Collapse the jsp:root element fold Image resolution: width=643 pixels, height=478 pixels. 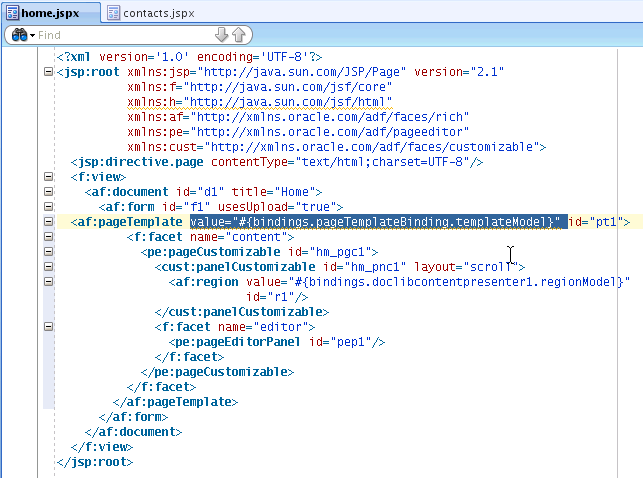(48, 72)
